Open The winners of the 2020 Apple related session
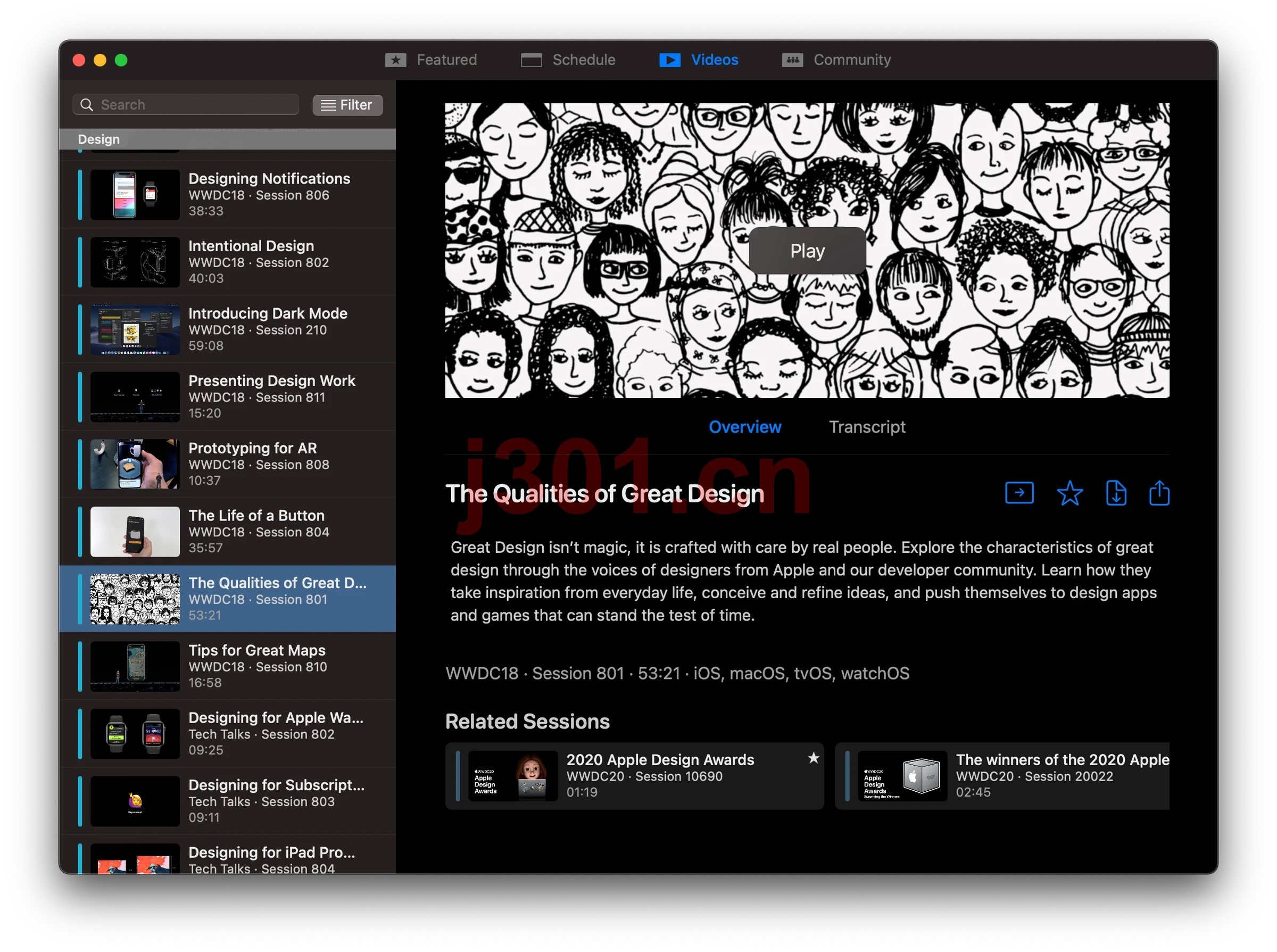Viewport: 1277px width, 952px height. tap(1002, 776)
